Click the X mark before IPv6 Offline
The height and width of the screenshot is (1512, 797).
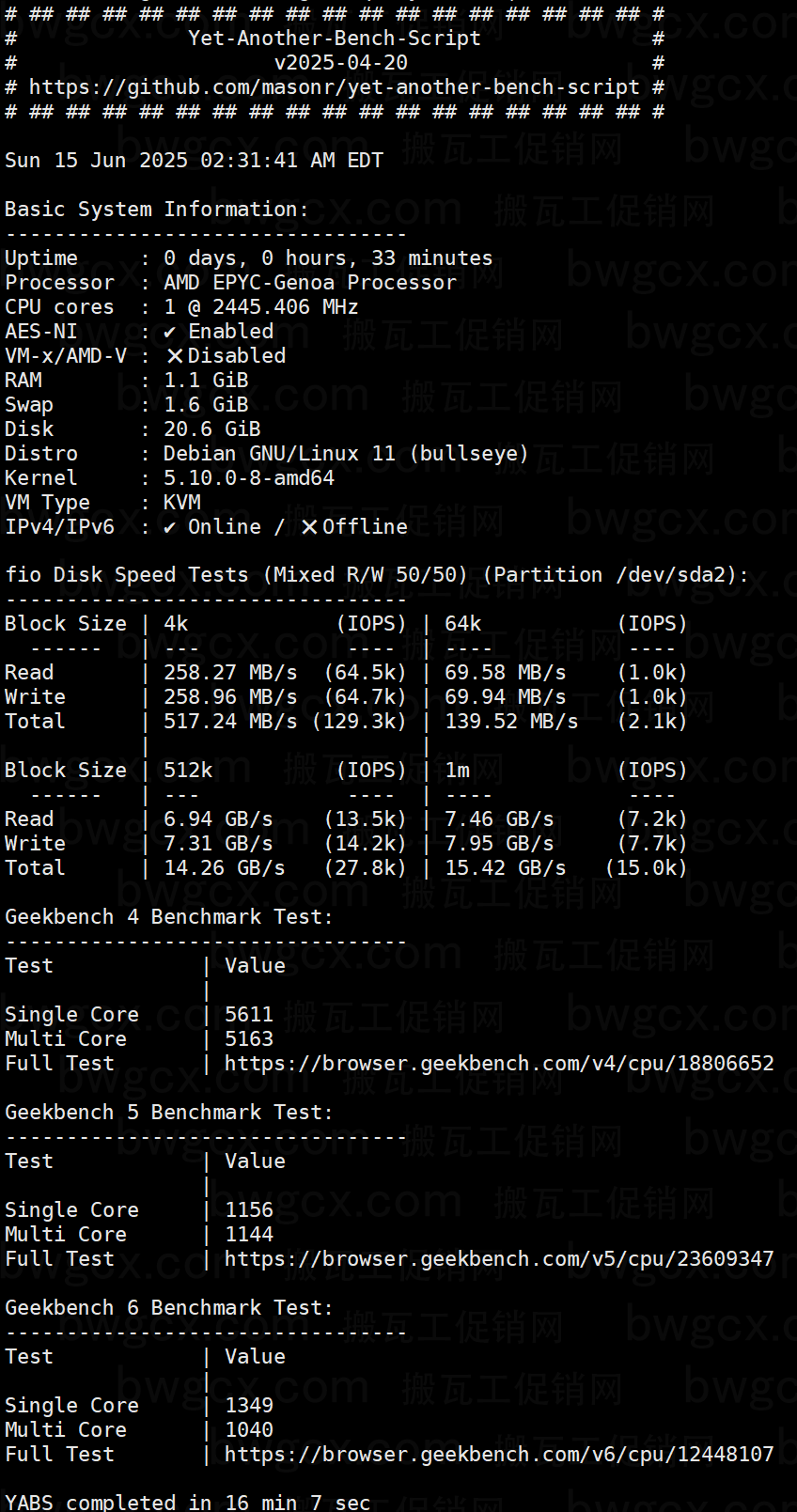pyautogui.click(x=309, y=527)
